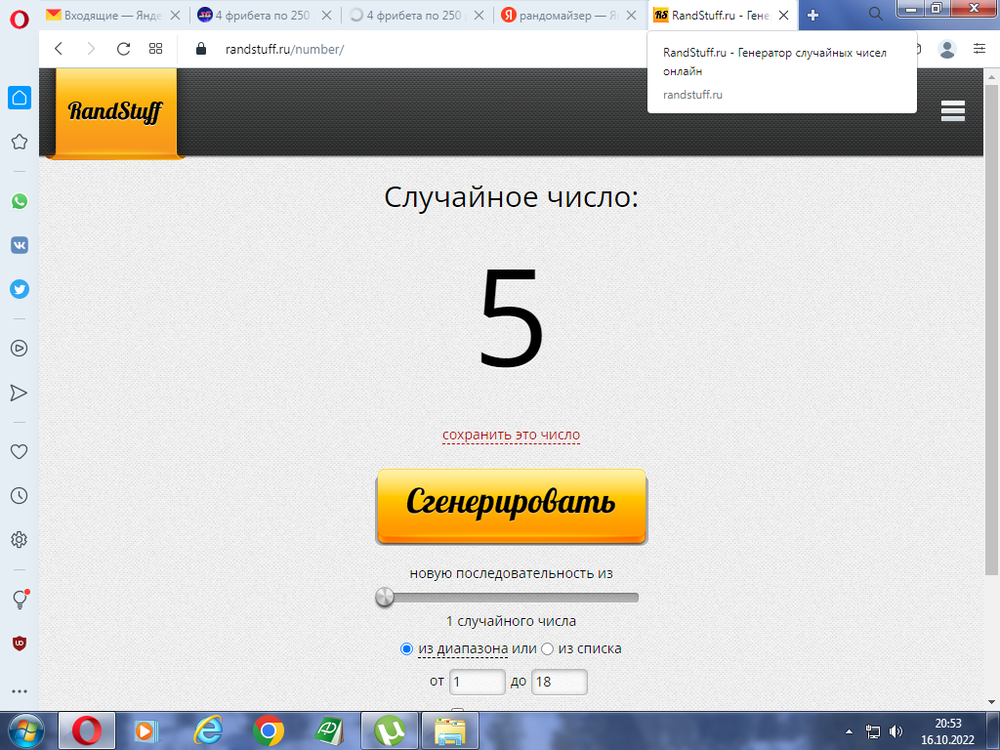The height and width of the screenshot is (750, 1000).
Task: Click the generated number 5
Action: [x=511, y=318]
